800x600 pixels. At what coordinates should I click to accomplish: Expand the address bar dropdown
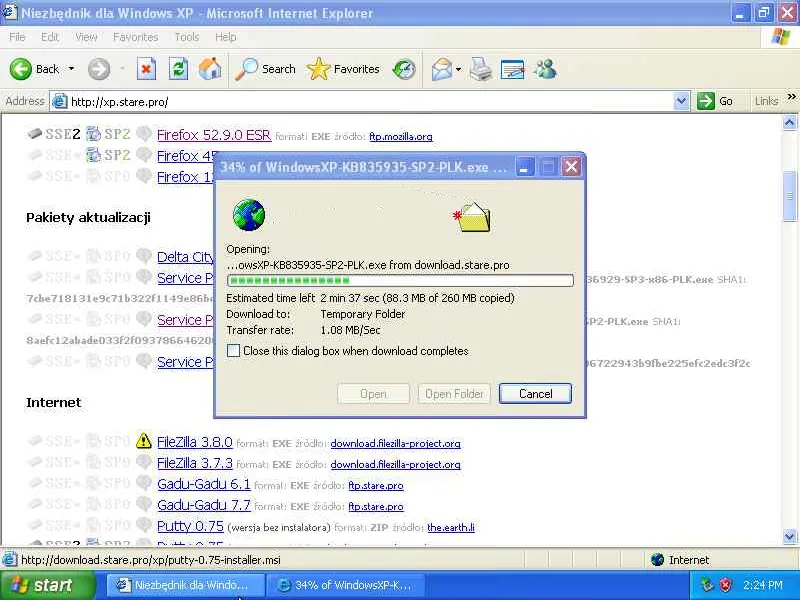pos(681,102)
